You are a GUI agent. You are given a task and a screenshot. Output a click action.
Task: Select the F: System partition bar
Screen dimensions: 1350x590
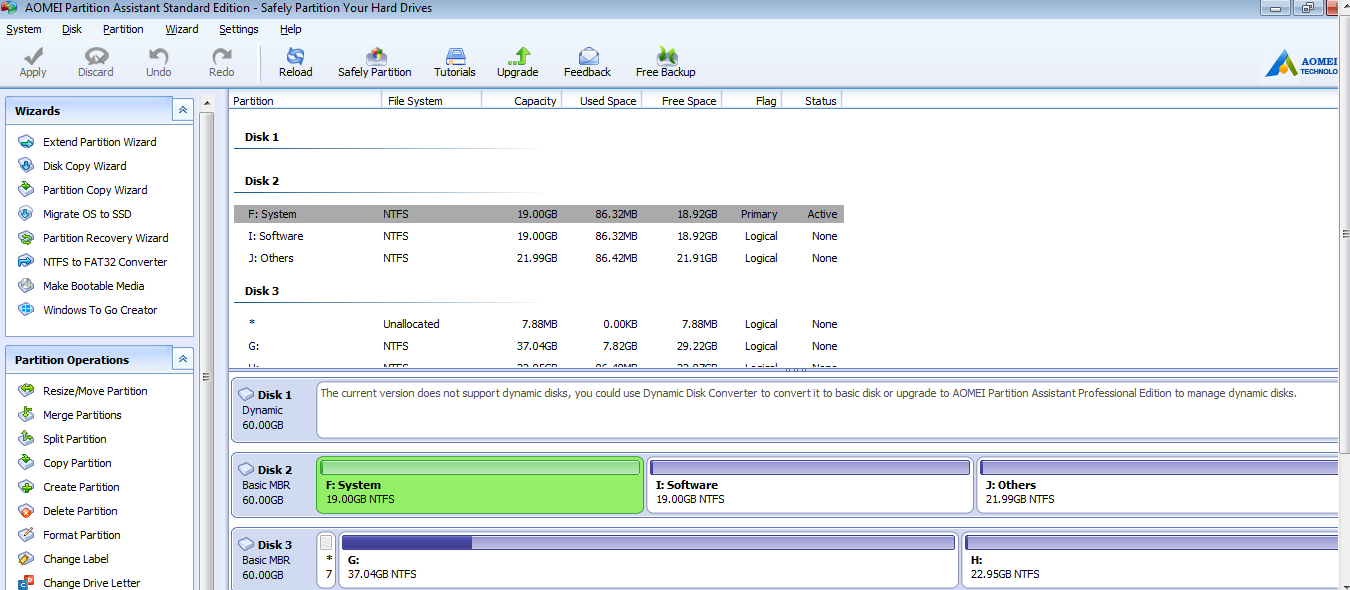pos(480,485)
